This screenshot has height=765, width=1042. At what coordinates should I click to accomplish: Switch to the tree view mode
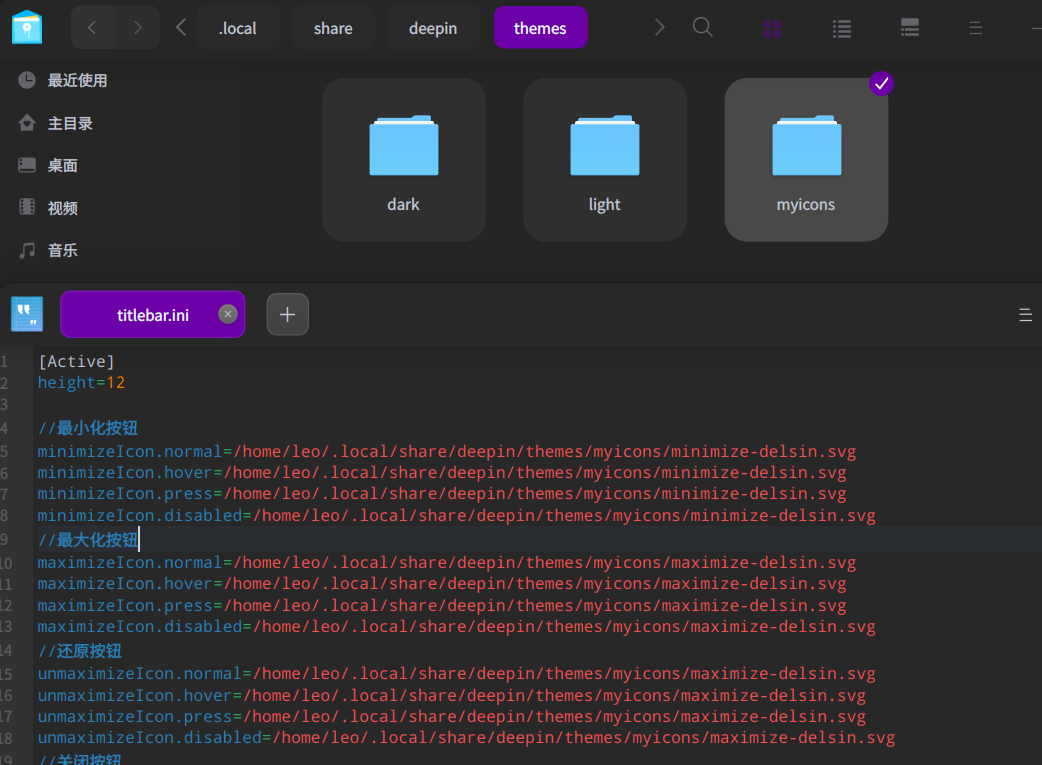coord(909,29)
